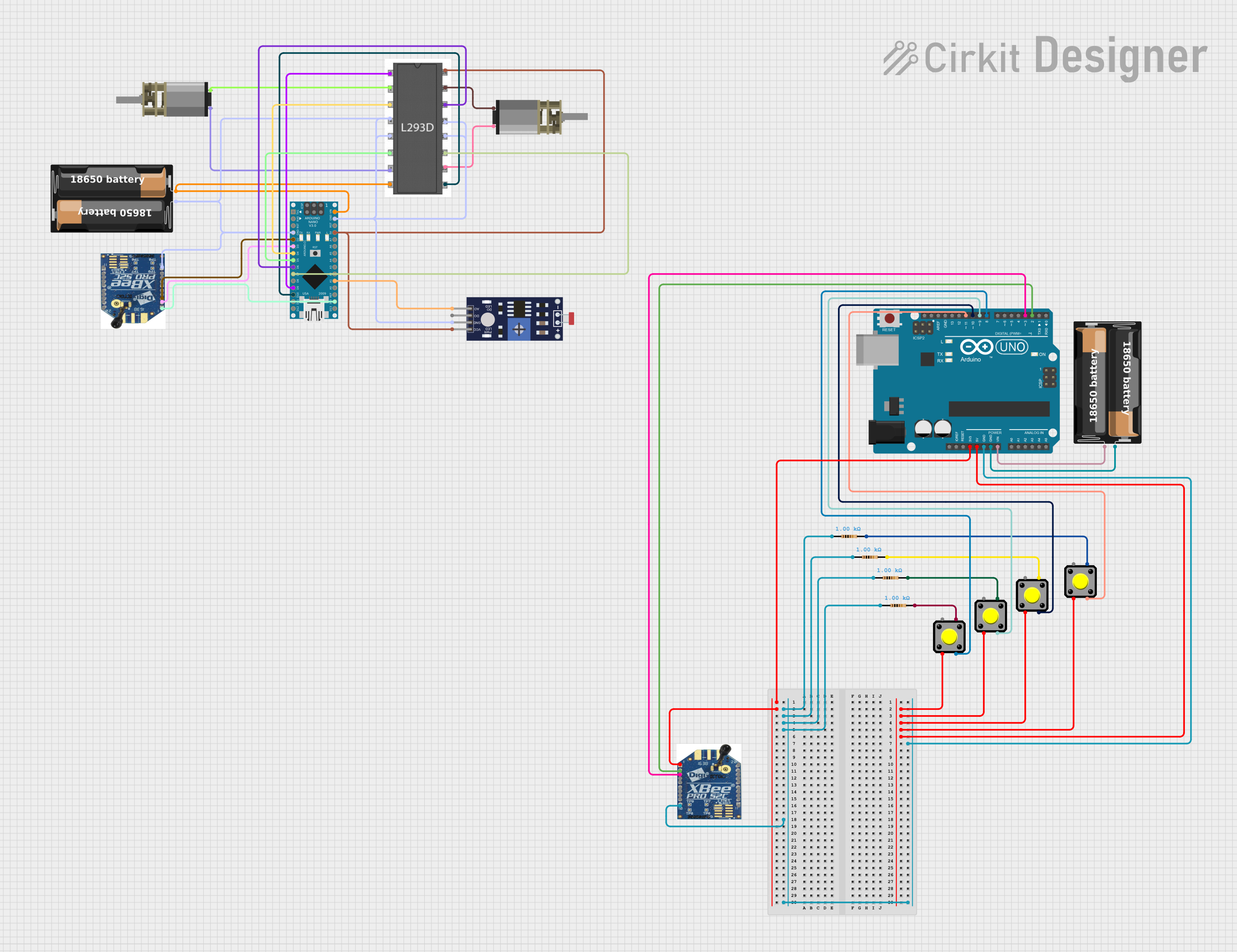Select the push button wired to the yellow wire
This screenshot has height=952, width=1237.
pos(1032,595)
